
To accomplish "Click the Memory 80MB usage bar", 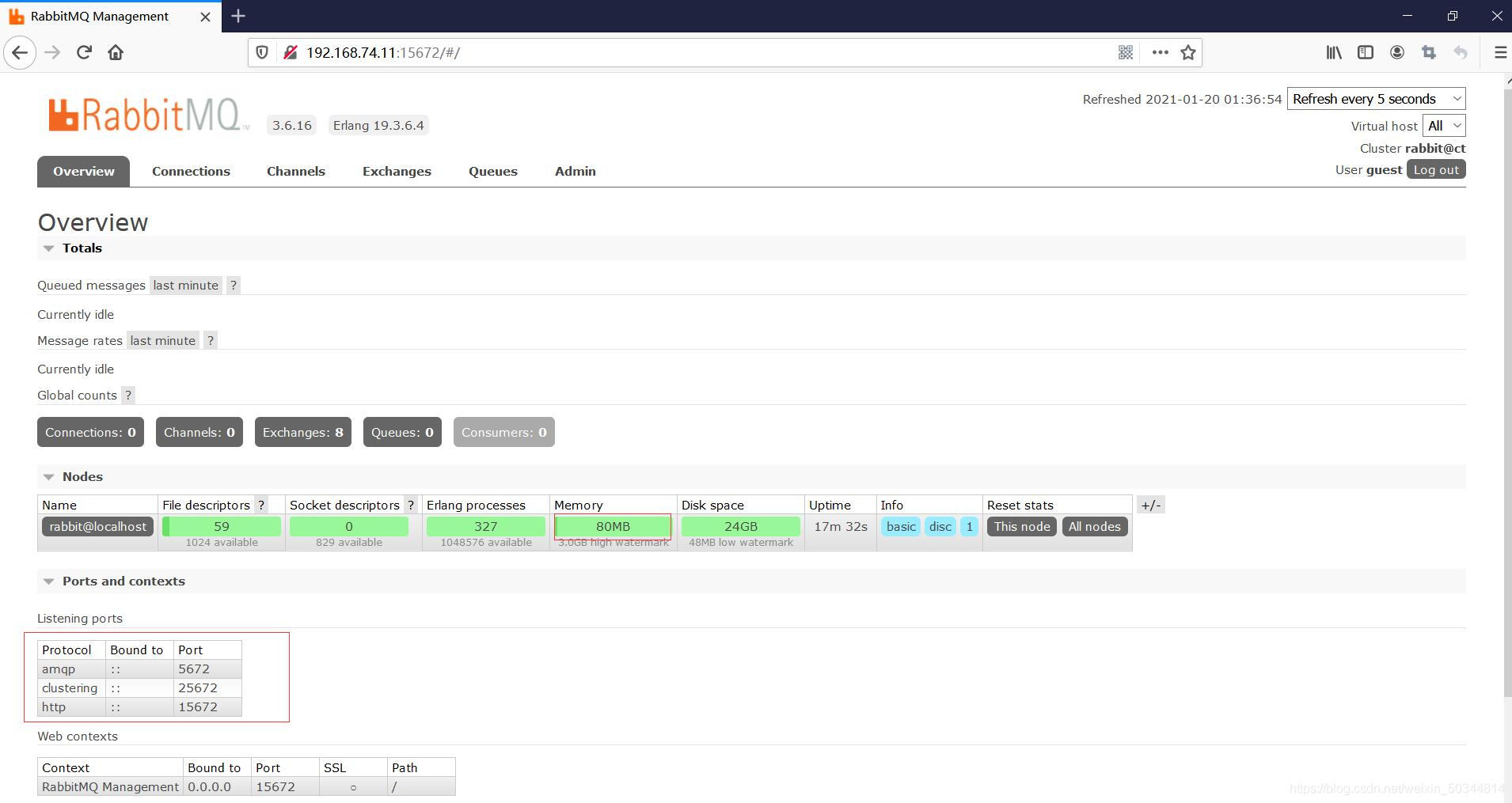I will [614, 527].
